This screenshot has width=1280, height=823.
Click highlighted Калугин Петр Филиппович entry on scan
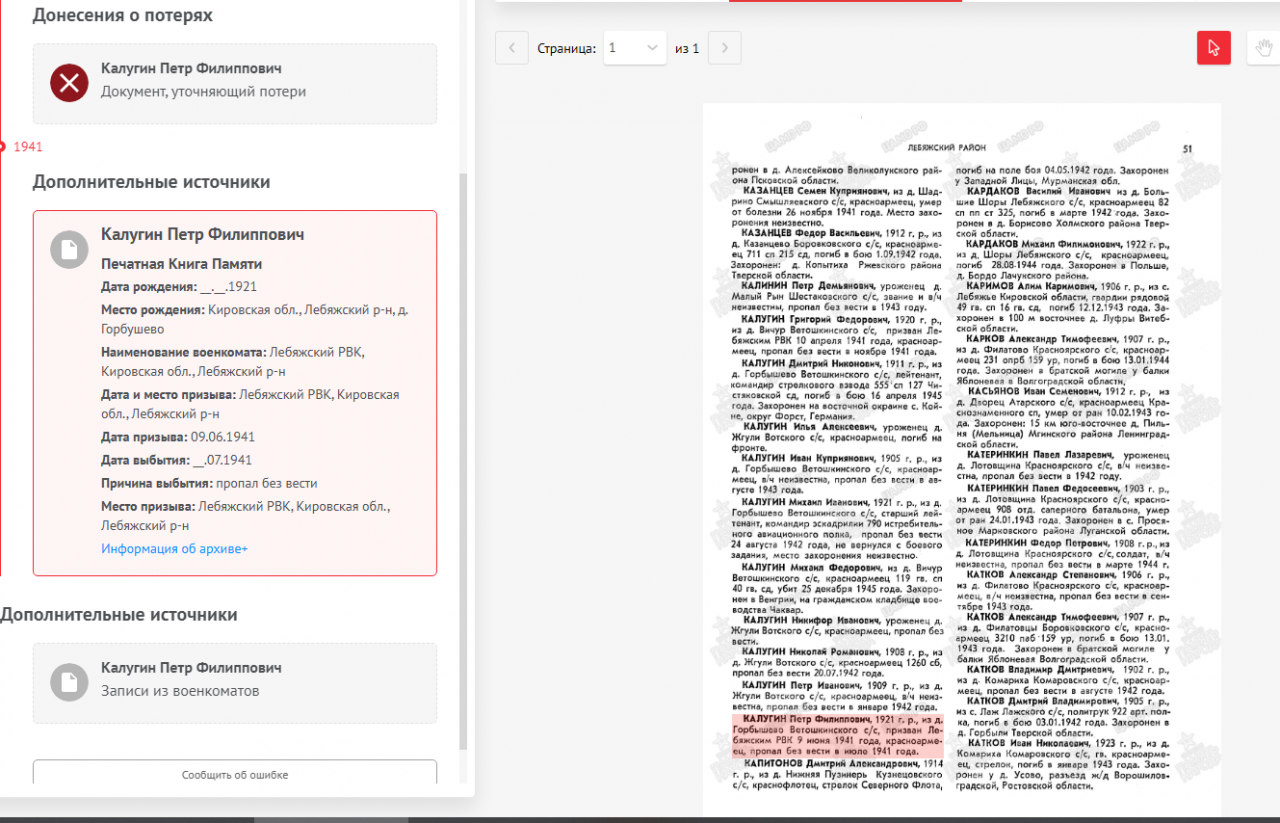coord(837,735)
